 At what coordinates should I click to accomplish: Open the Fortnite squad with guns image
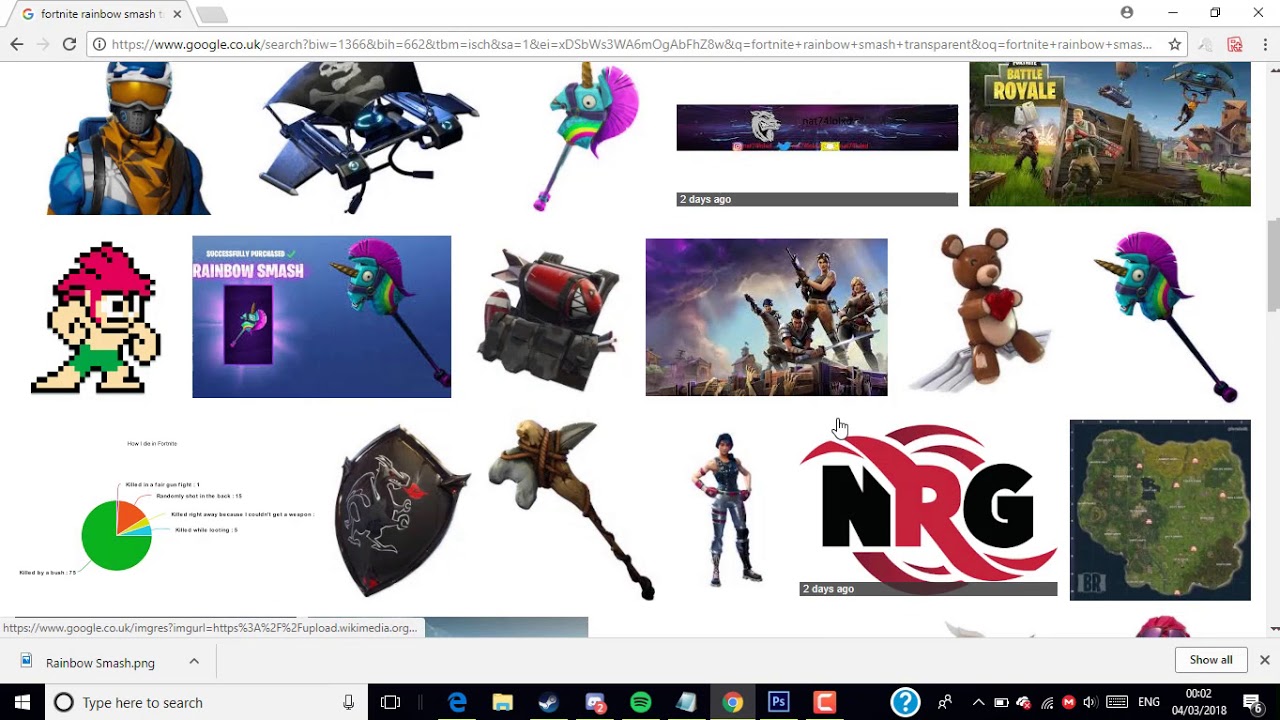[766, 317]
